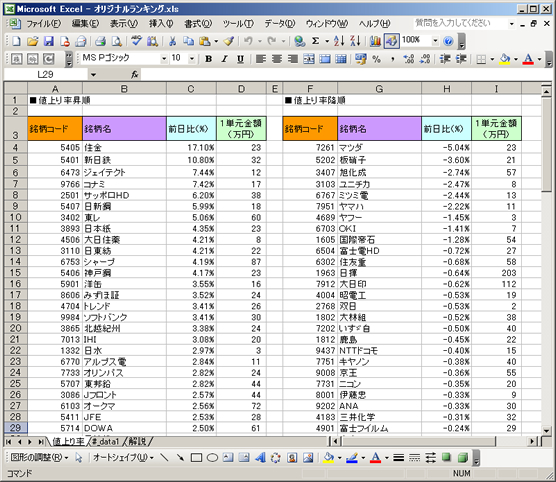Create a new blank workbook

pos(16,41)
